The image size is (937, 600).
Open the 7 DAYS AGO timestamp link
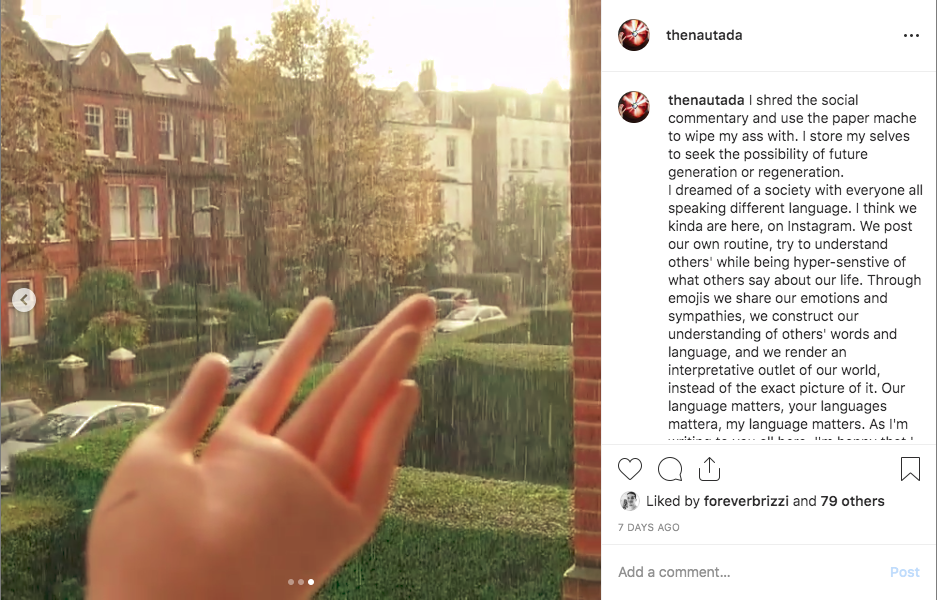click(648, 527)
